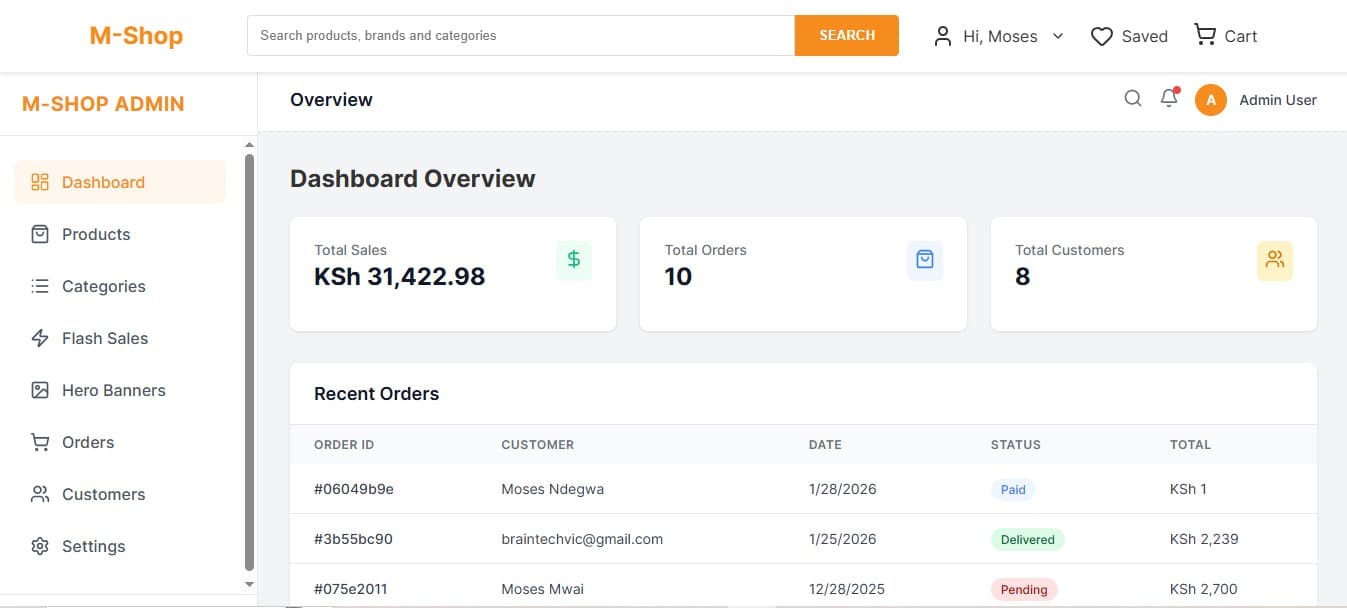Click the Saved heart icon in header

[1102, 35]
